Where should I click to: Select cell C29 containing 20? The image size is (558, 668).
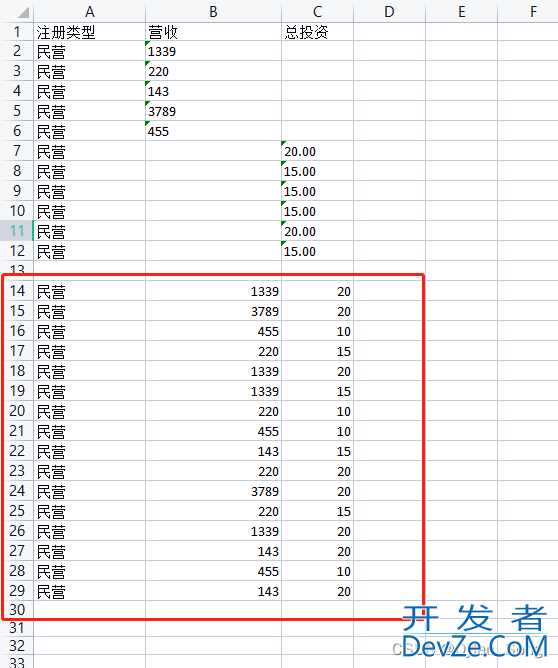pos(317,591)
